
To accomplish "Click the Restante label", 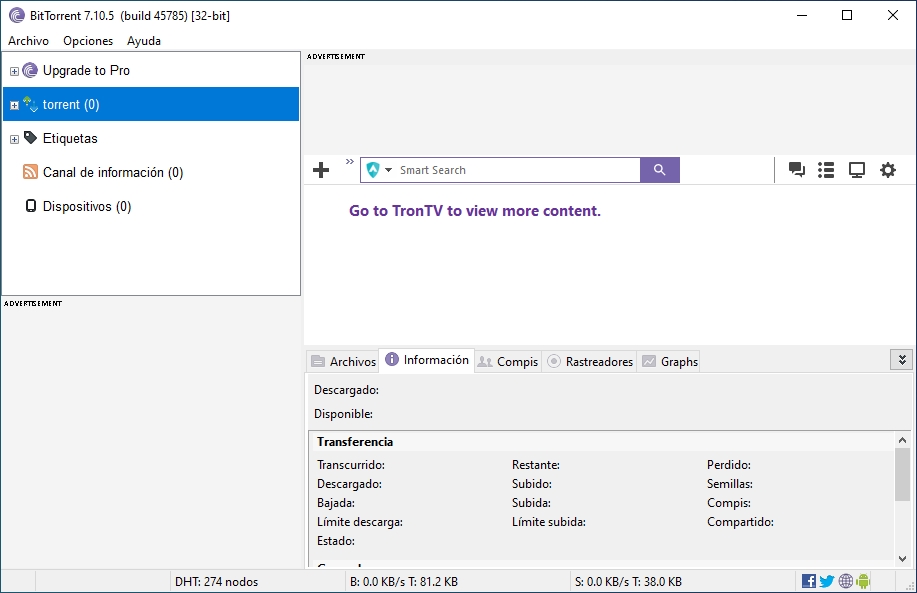I will tap(536, 465).
